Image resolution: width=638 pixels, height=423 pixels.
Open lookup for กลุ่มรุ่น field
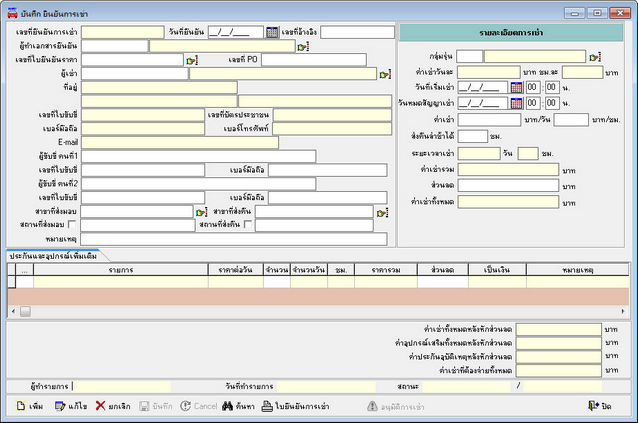[595, 57]
